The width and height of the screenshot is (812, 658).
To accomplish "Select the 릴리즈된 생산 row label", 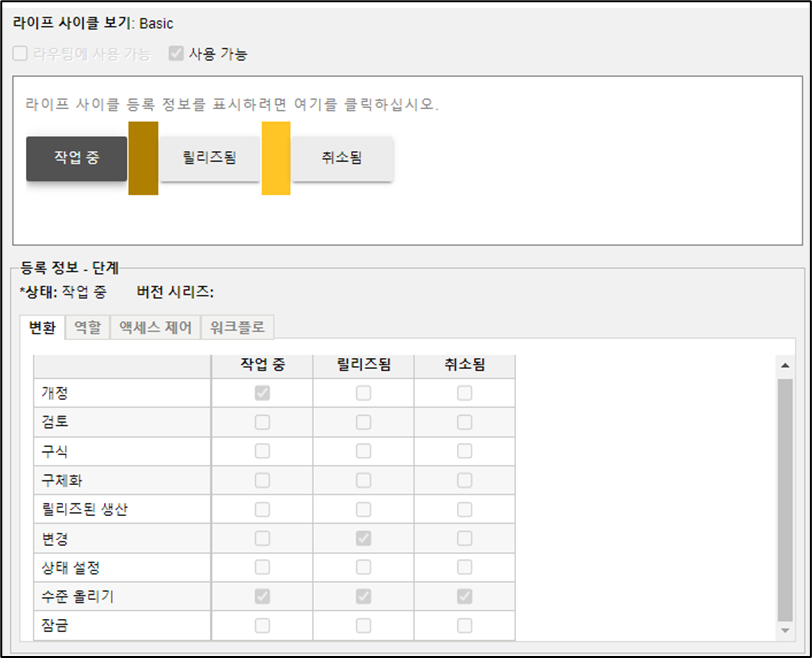I will click(84, 509).
